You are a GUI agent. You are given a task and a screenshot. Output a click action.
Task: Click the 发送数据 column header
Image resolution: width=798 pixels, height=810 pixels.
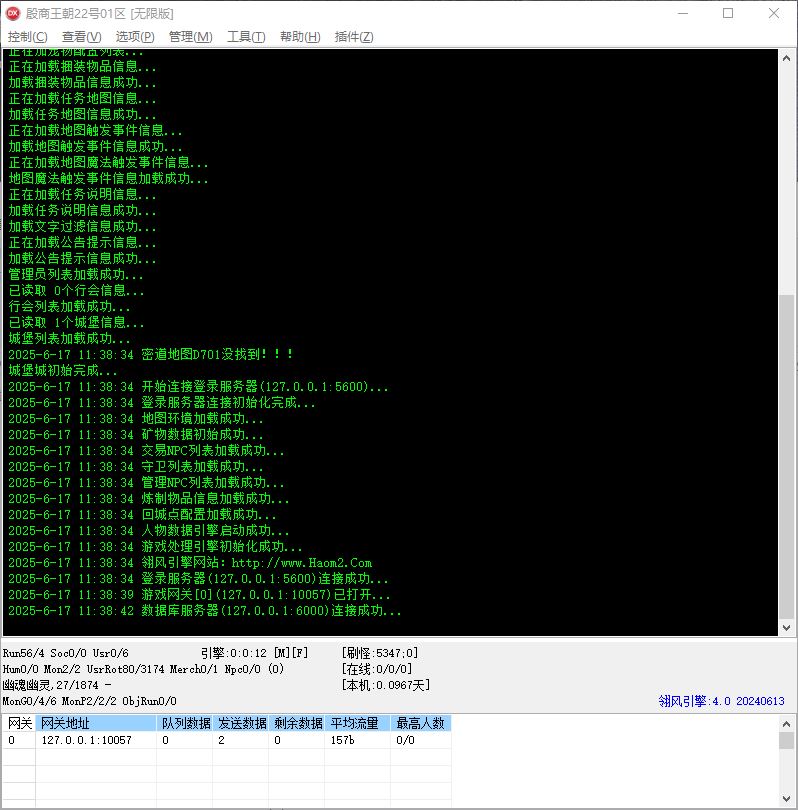pyautogui.click(x=241, y=723)
